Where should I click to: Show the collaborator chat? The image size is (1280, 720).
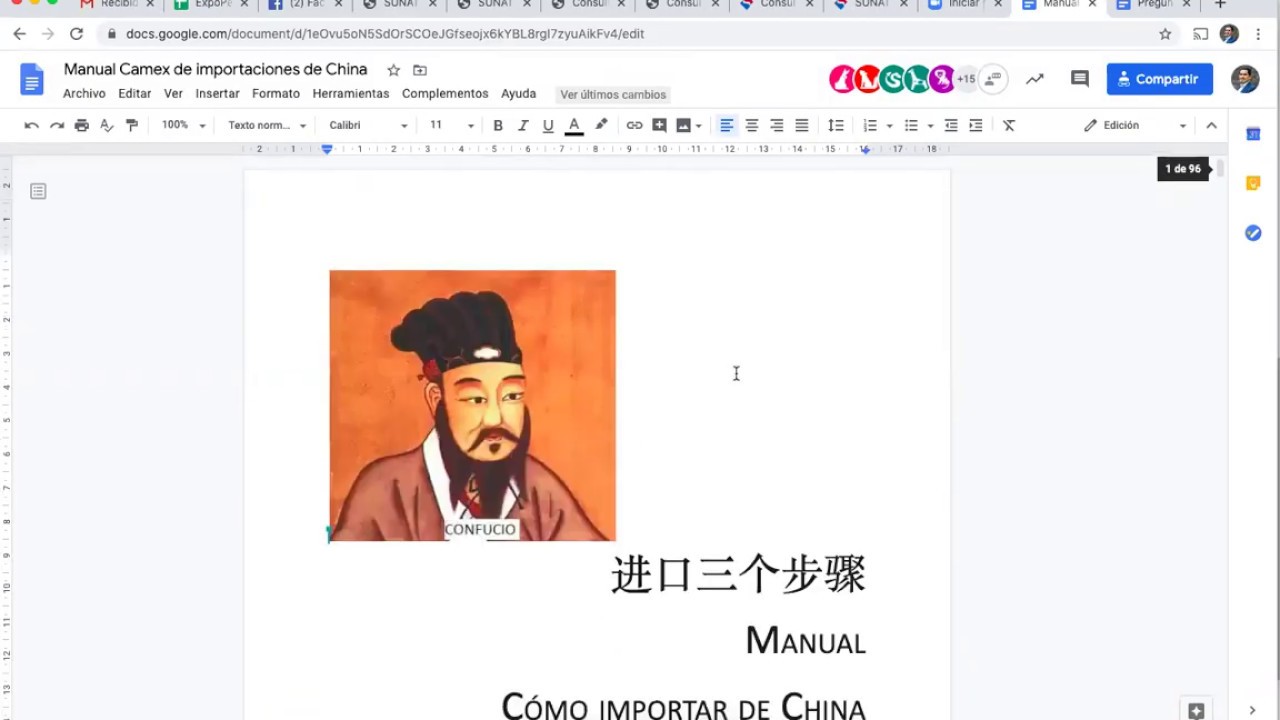point(993,79)
